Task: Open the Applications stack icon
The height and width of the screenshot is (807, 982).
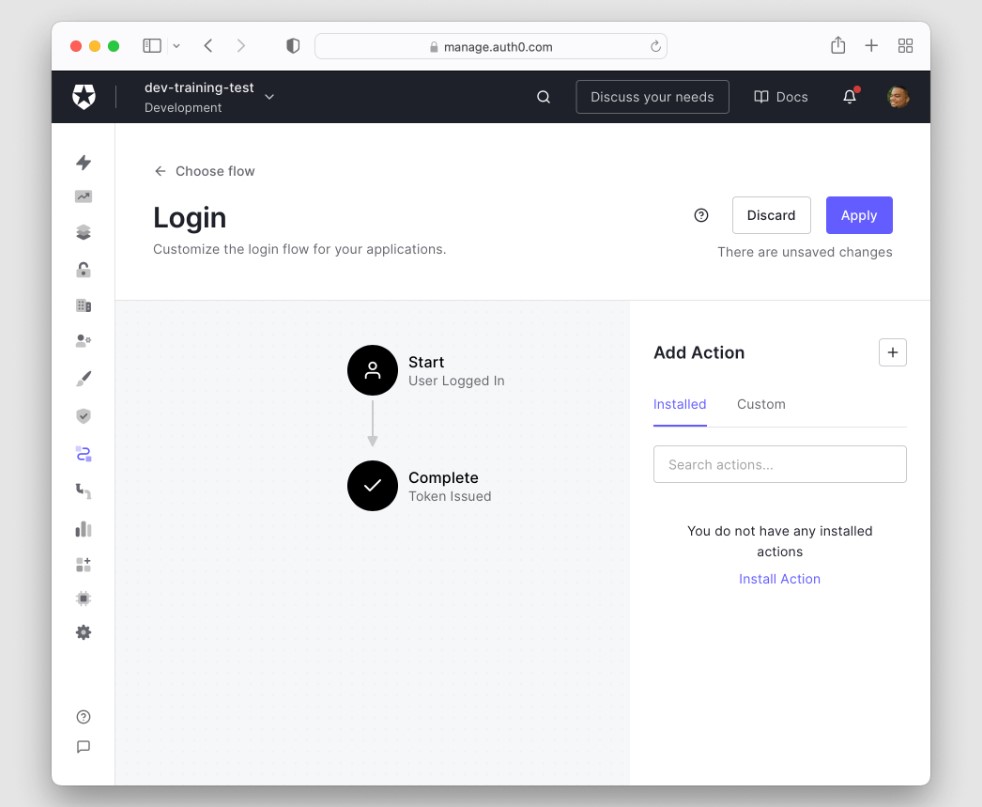Action: pyautogui.click(x=84, y=231)
